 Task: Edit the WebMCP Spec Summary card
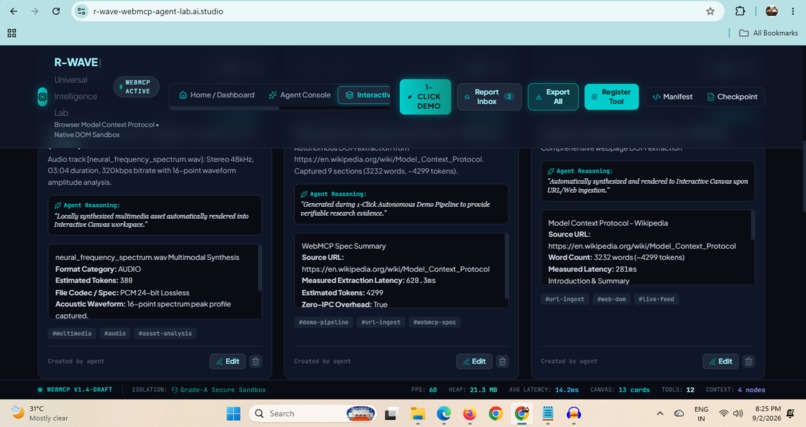tap(474, 361)
